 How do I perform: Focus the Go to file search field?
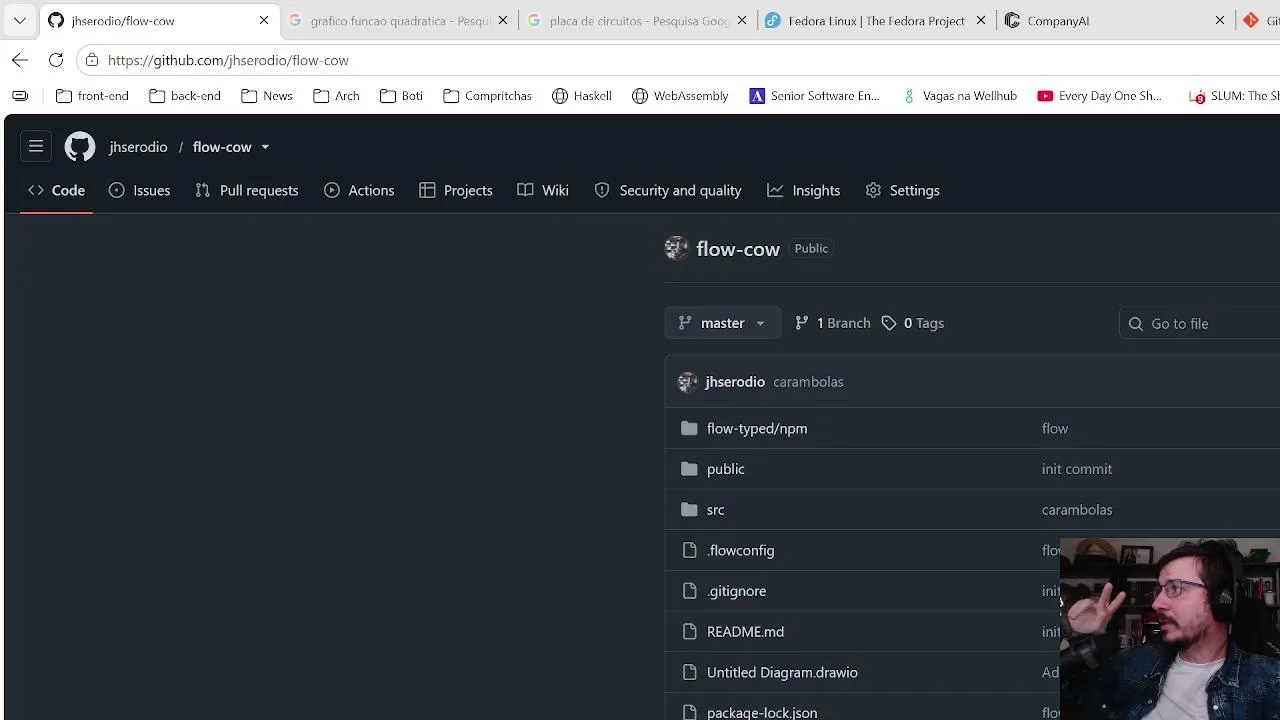pyautogui.click(x=1200, y=323)
